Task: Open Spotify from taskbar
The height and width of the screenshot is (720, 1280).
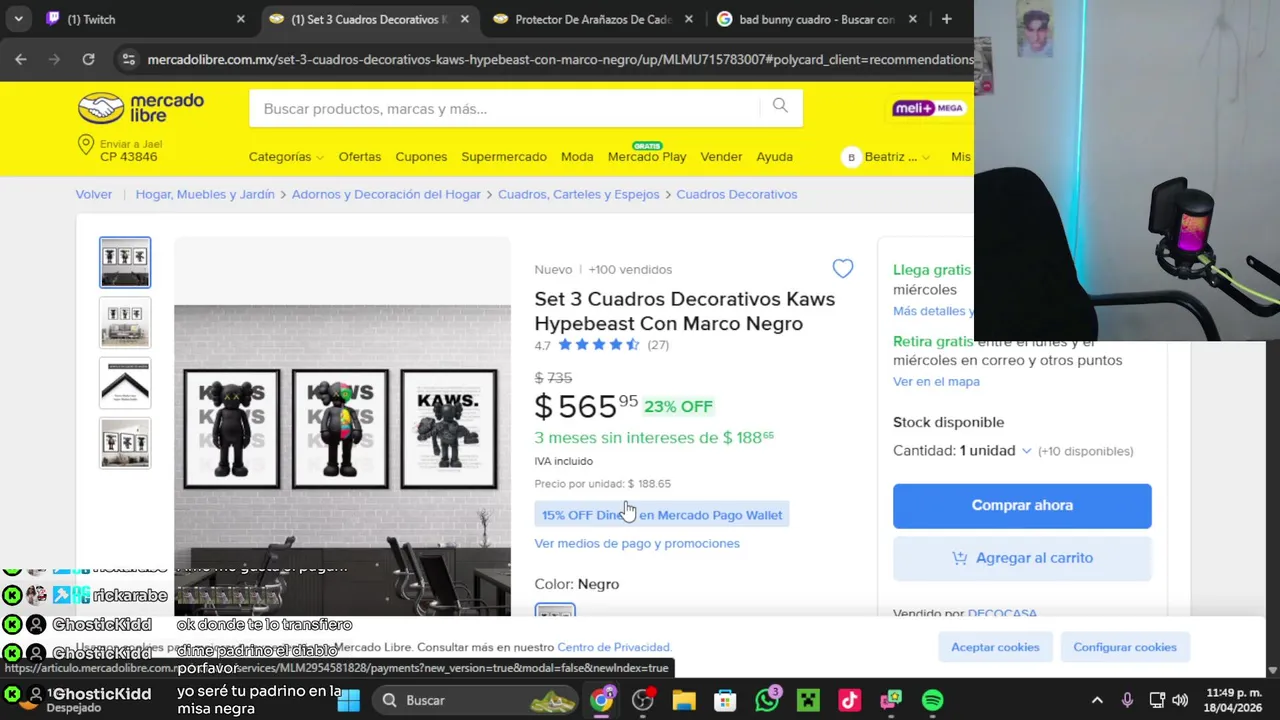Action: coord(932,700)
